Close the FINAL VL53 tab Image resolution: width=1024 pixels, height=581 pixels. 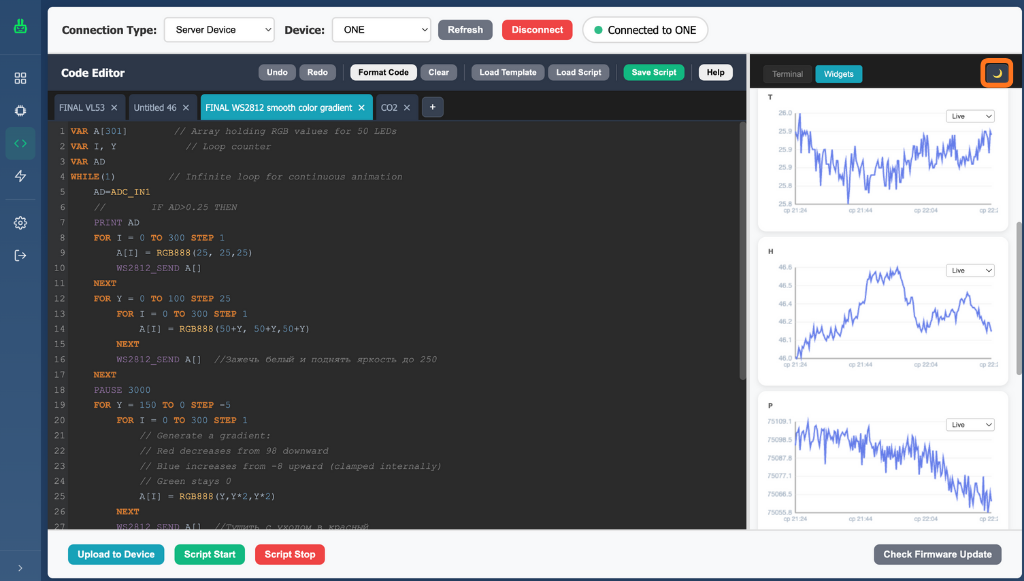[114, 107]
